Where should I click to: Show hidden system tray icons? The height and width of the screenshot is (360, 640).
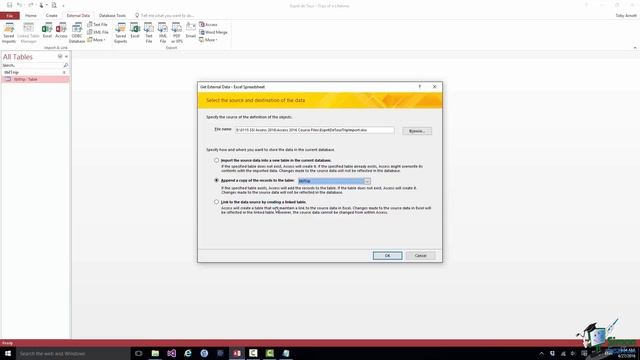[x=541, y=353]
